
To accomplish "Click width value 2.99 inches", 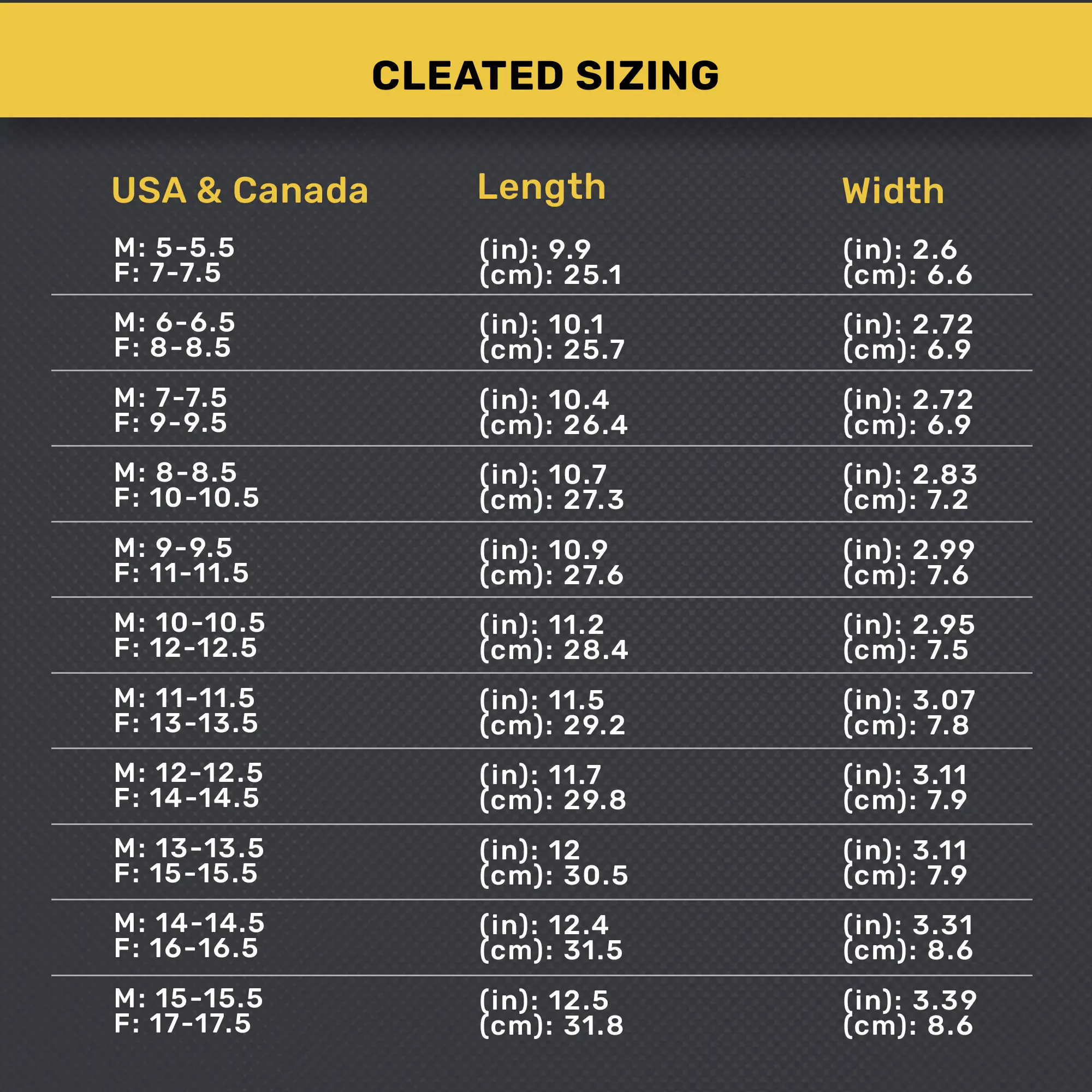I will (x=909, y=550).
